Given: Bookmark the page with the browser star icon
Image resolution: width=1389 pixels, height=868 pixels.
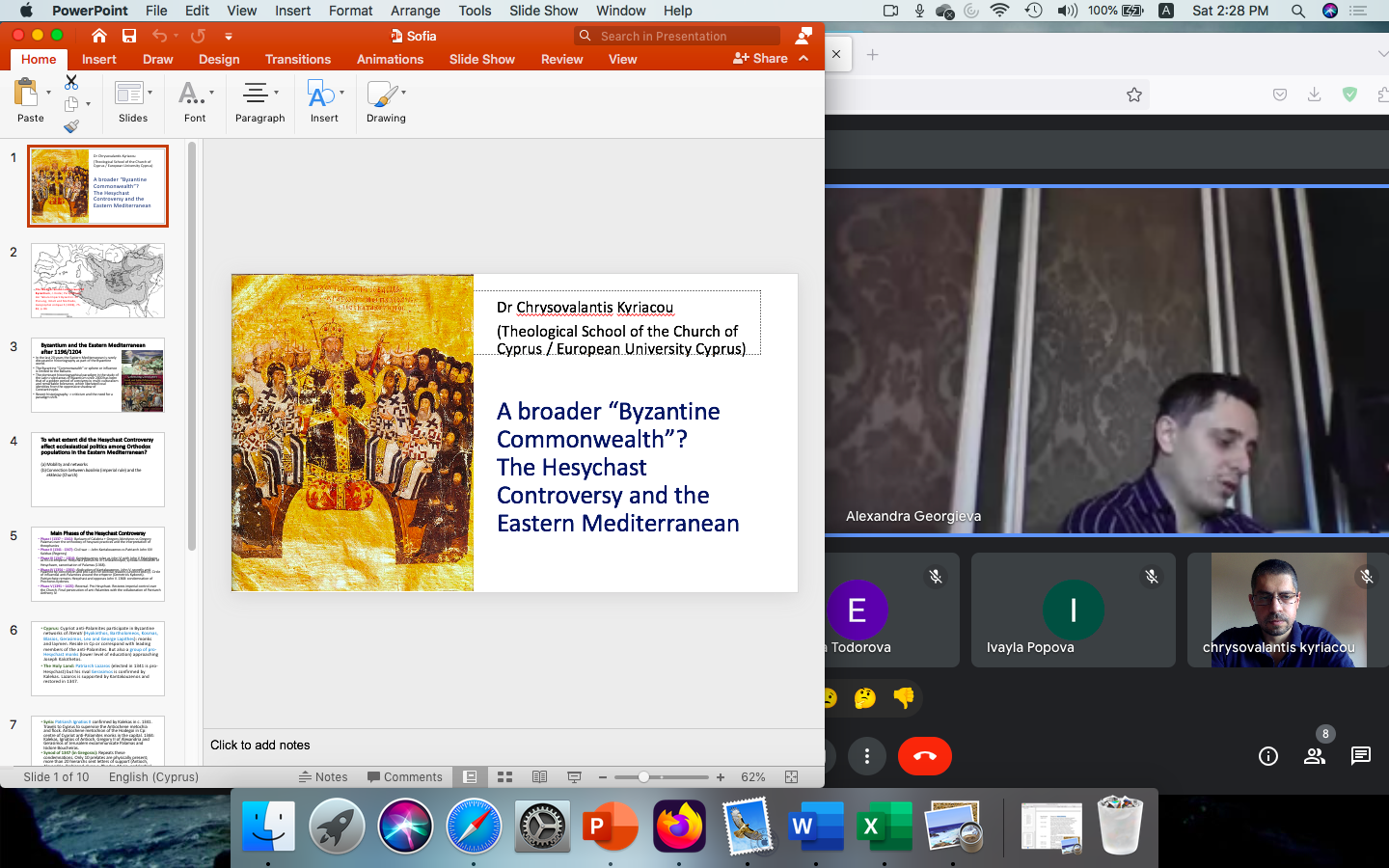Looking at the screenshot, I should coord(1134,95).
